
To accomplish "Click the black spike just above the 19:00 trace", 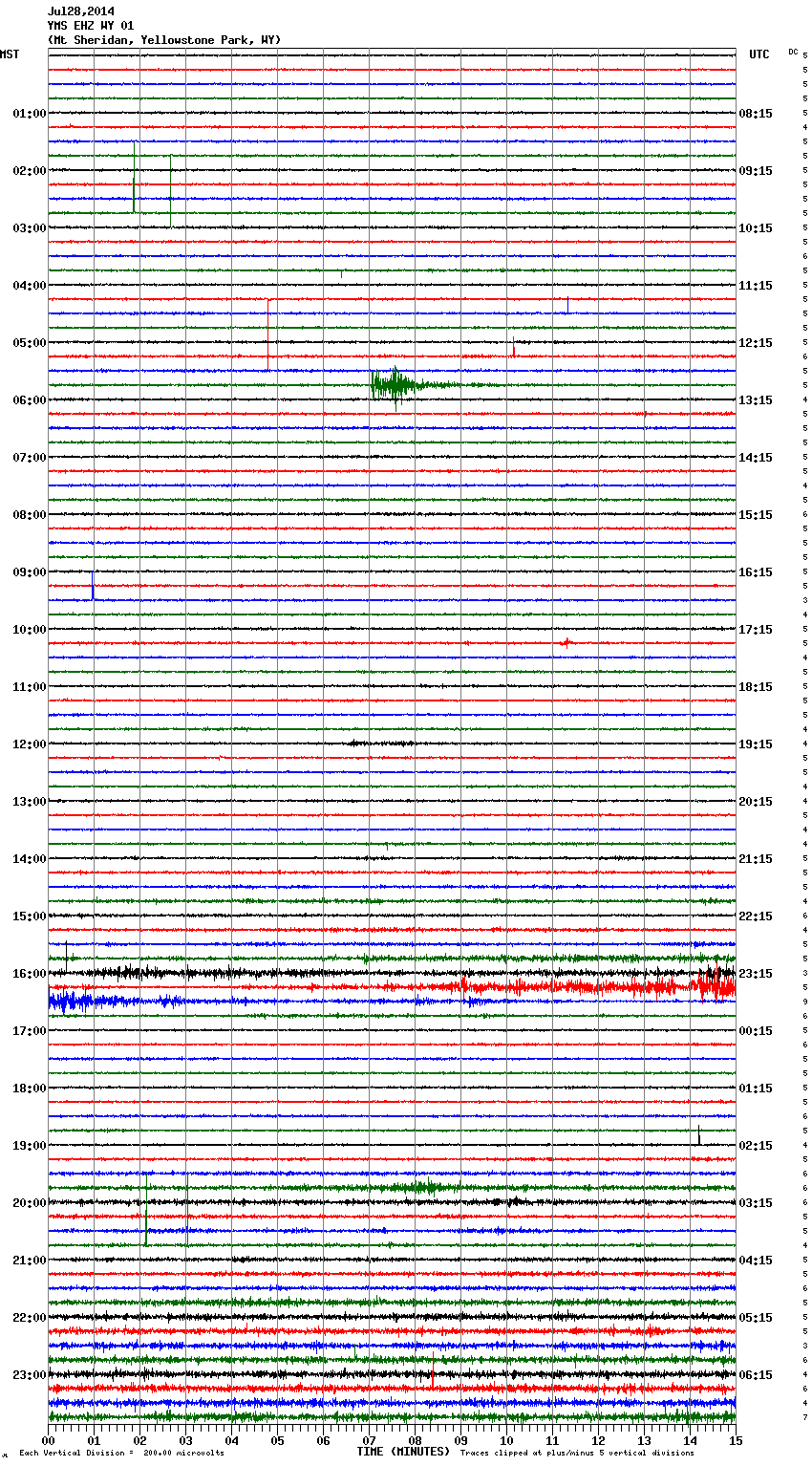I will (x=698, y=1135).
